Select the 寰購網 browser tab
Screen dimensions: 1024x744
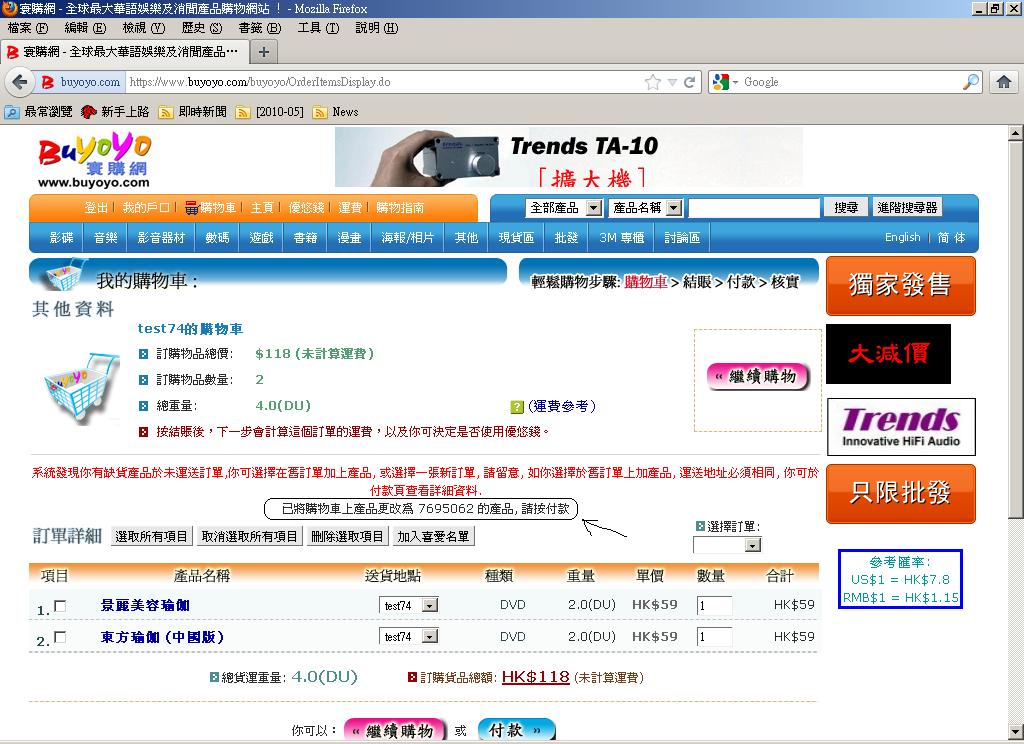point(124,52)
